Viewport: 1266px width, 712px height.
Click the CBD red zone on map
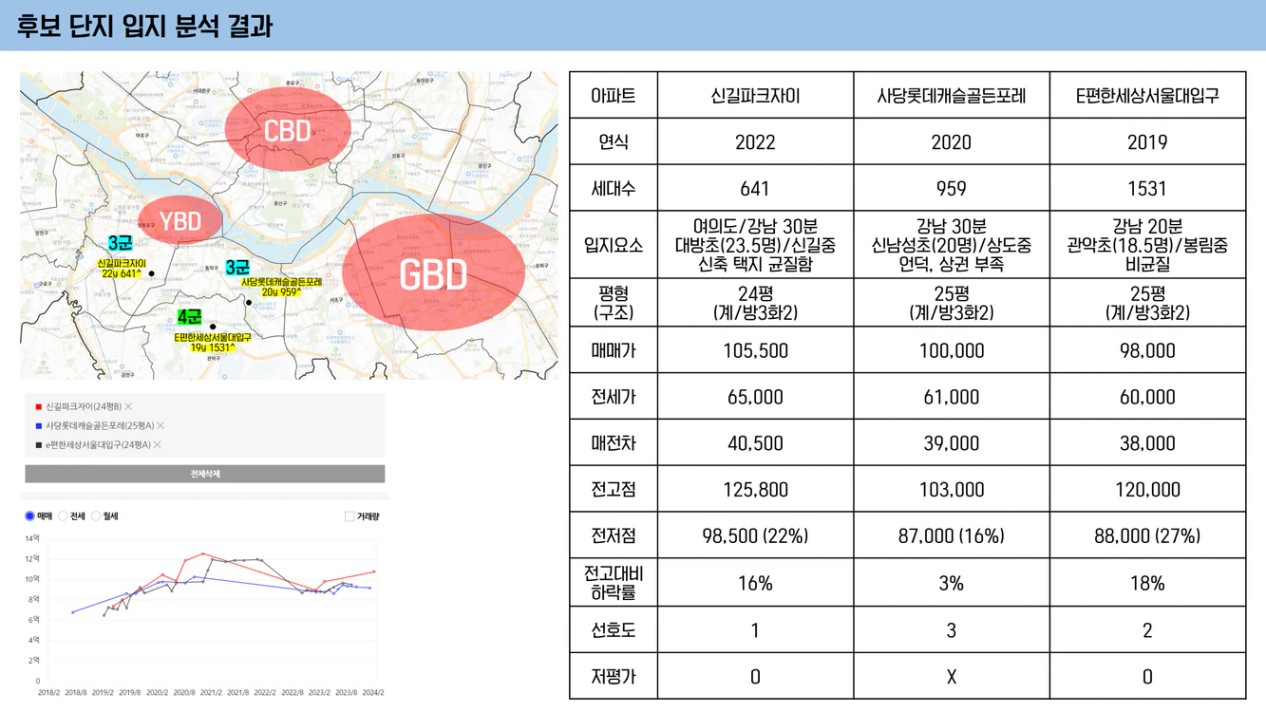pos(289,130)
